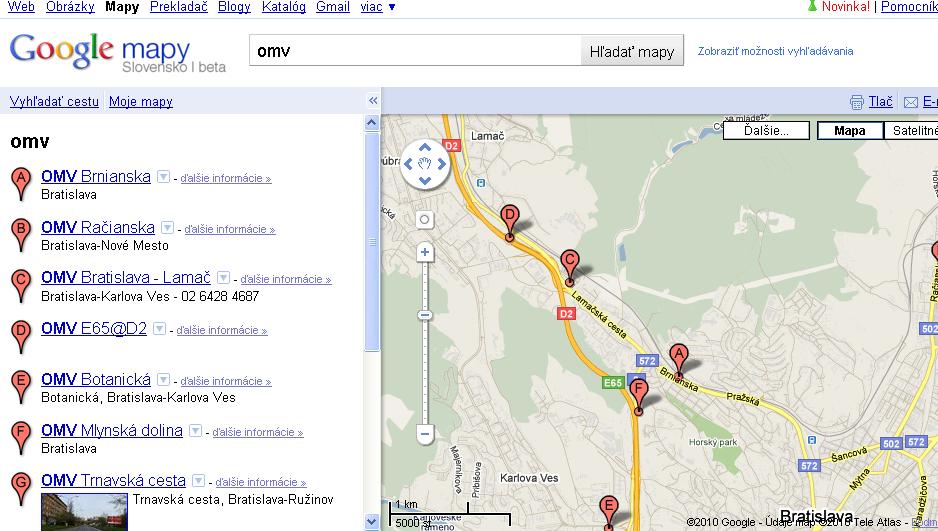938x531 pixels.
Task: Pan the map left with arrow
Action: [409, 164]
